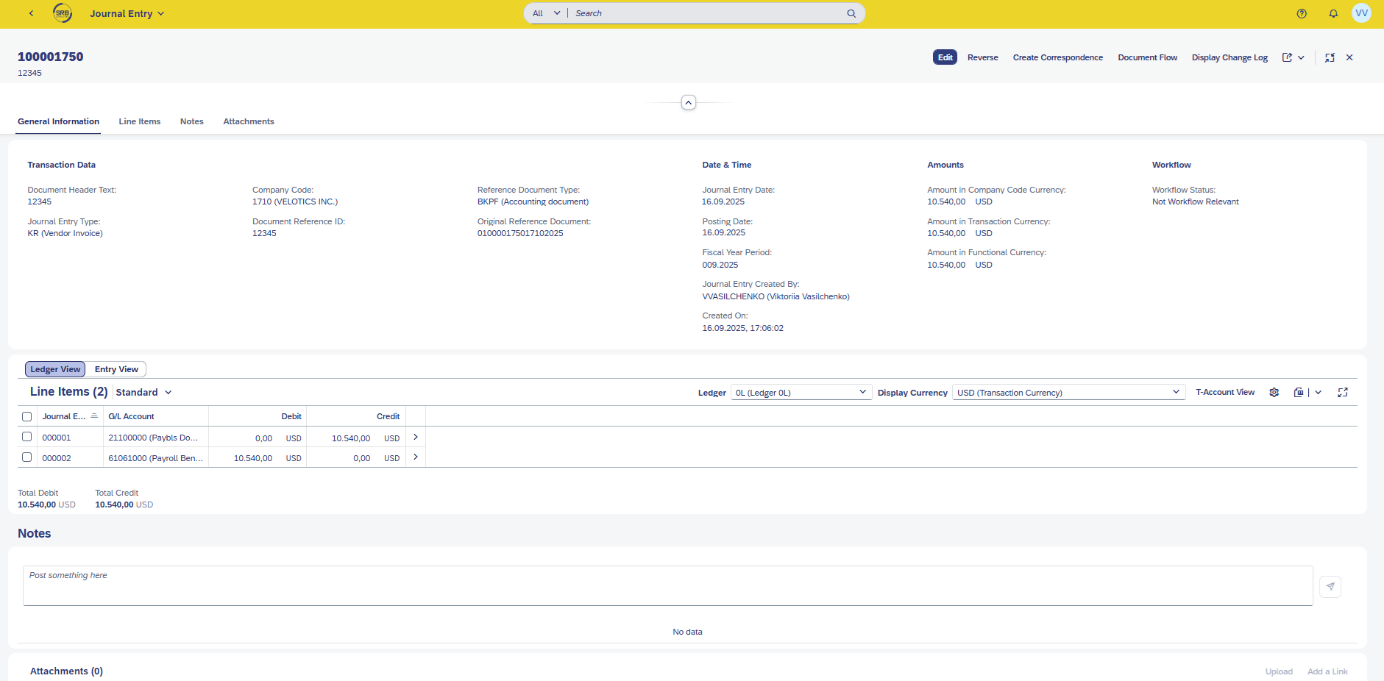Open line items table settings gear
Image resolution: width=1384 pixels, height=681 pixels.
click(x=1274, y=393)
